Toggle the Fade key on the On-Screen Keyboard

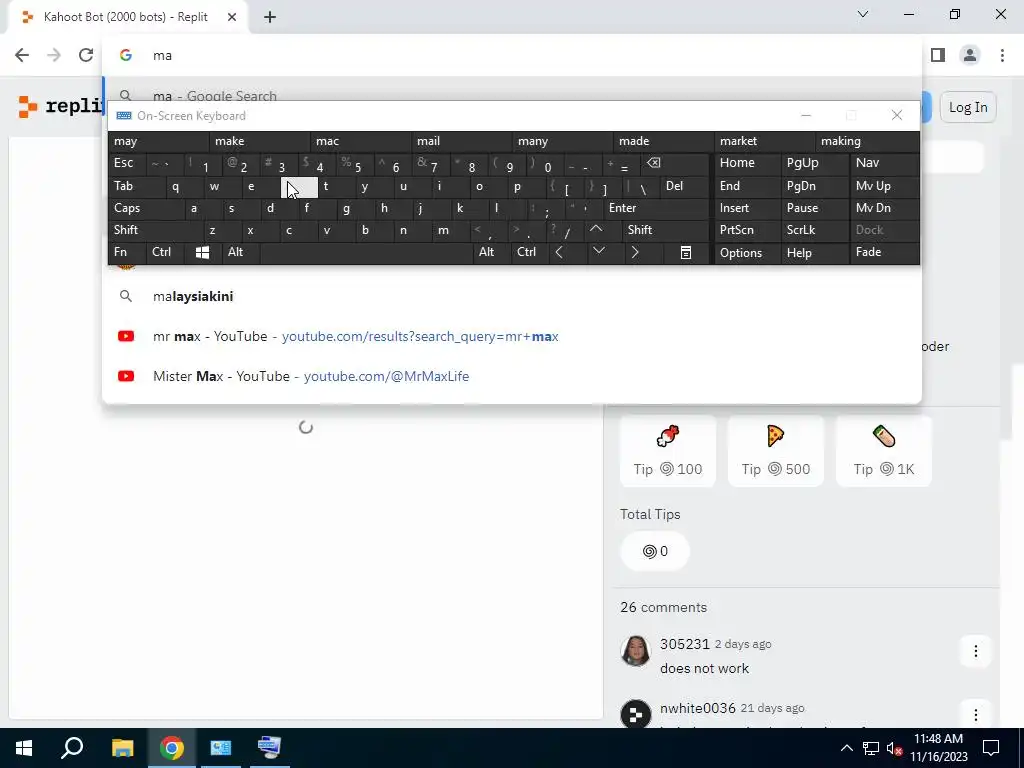[x=884, y=253]
